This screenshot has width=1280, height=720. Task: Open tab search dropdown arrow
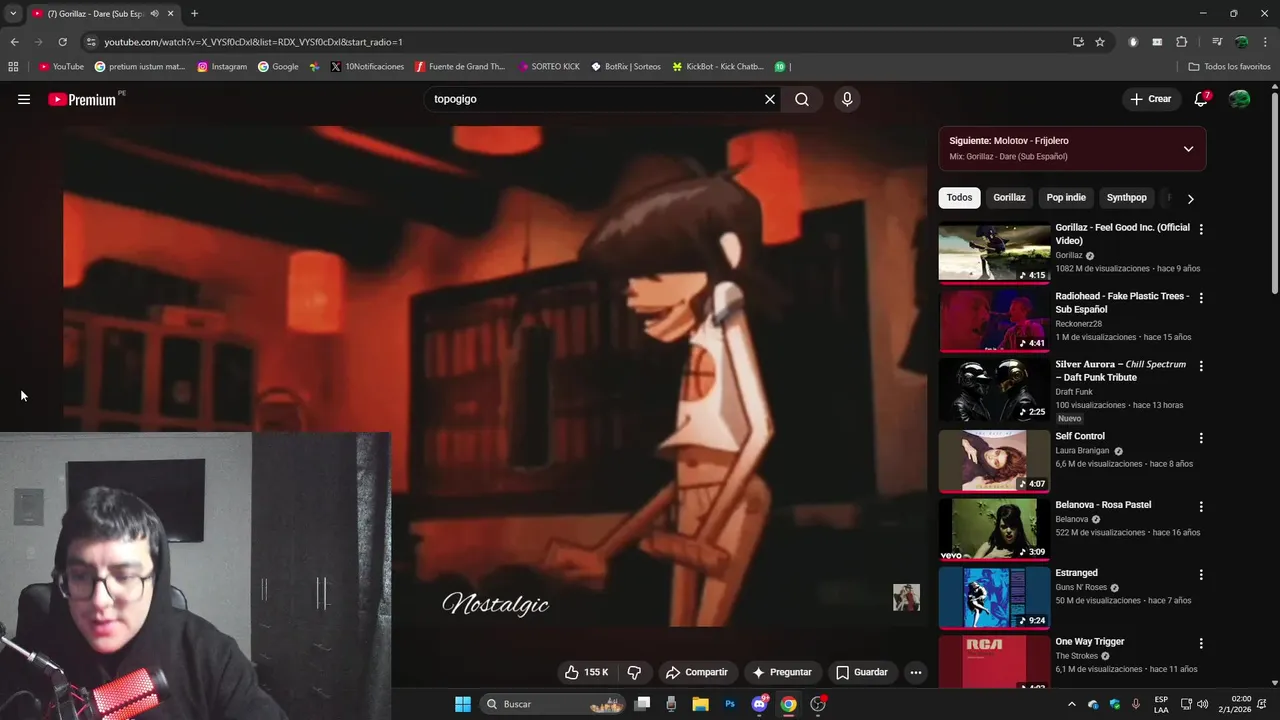point(13,13)
